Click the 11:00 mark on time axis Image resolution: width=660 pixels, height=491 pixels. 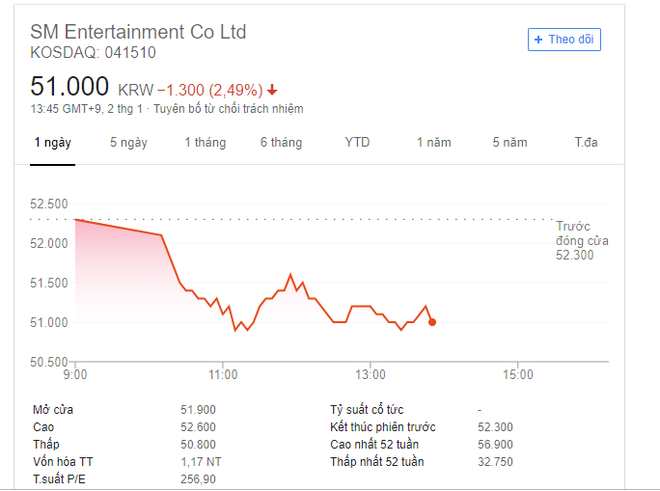(x=223, y=374)
